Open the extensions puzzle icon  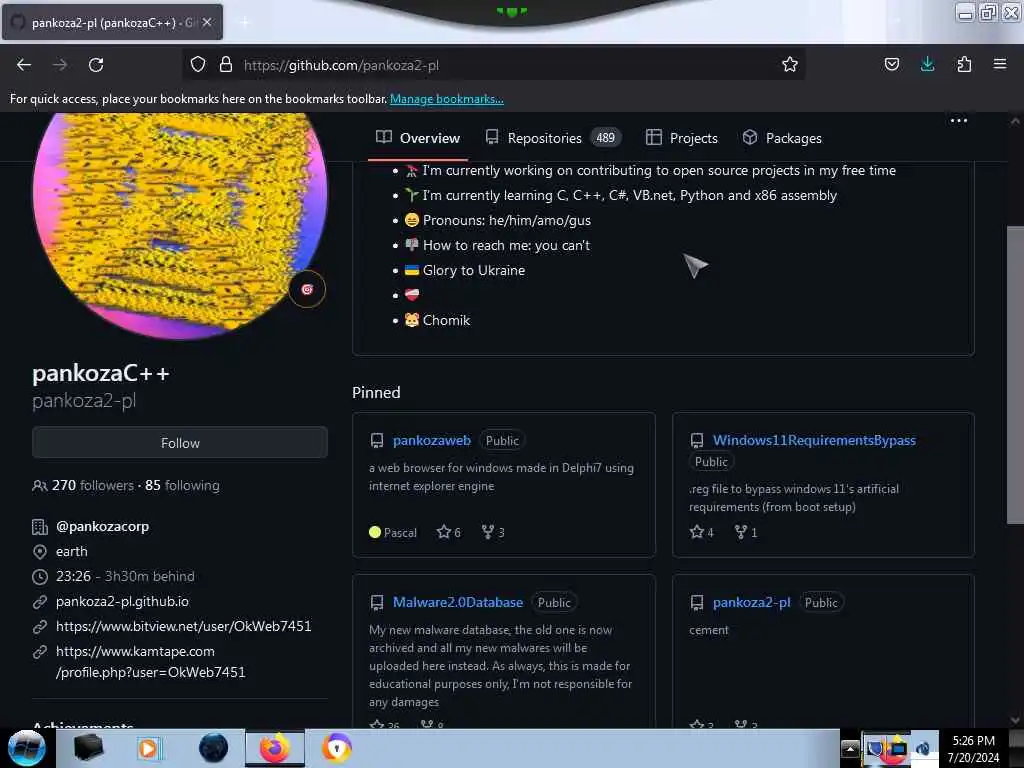[964, 64]
